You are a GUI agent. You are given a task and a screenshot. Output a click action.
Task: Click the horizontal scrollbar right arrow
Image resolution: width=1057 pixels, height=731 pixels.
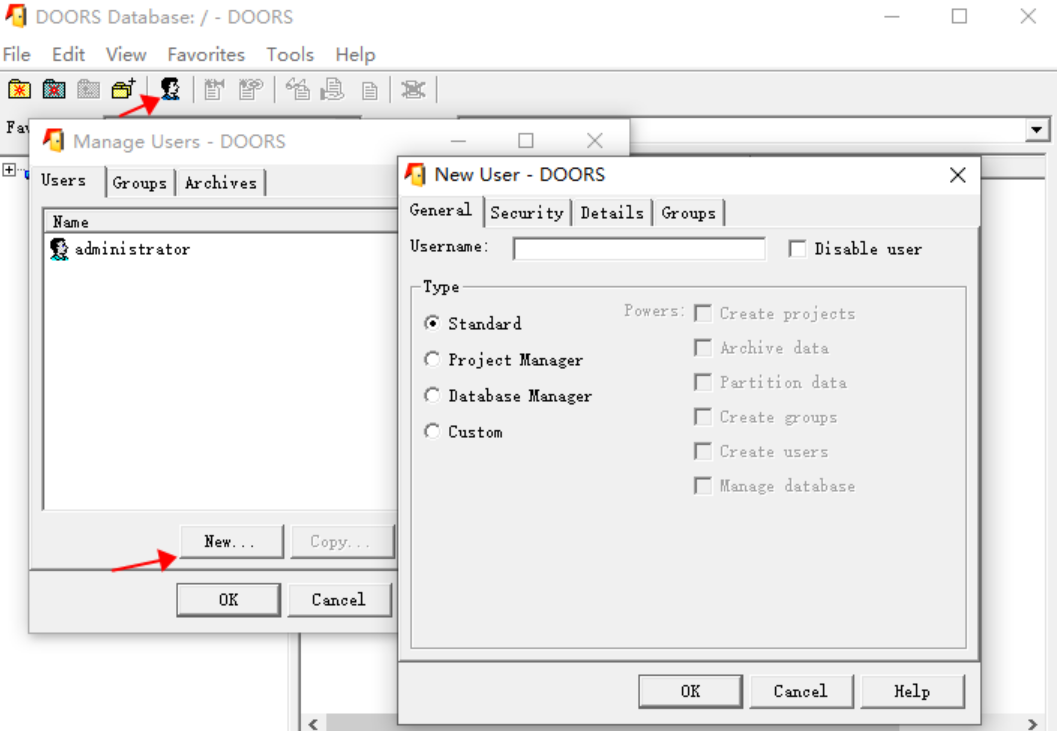click(x=1032, y=724)
